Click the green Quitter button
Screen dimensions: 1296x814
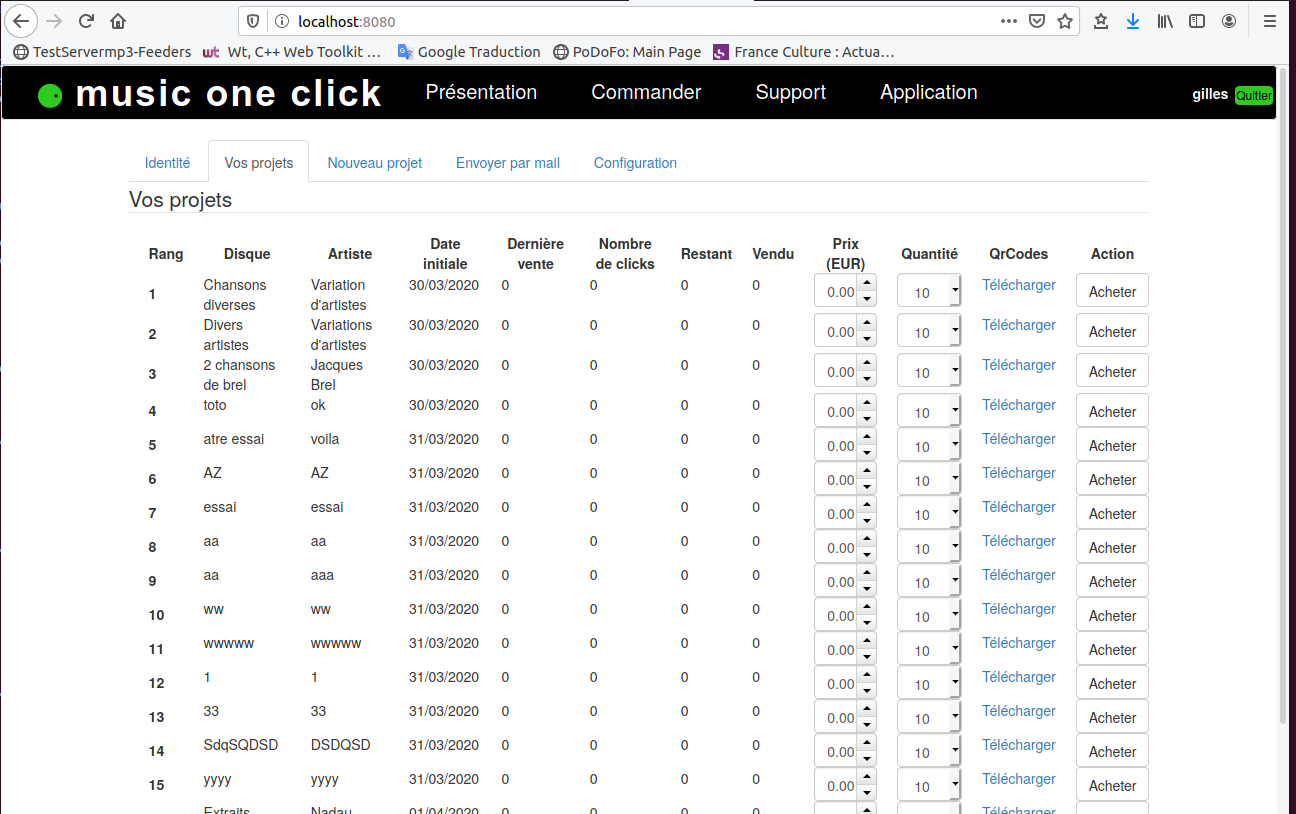click(x=1254, y=95)
